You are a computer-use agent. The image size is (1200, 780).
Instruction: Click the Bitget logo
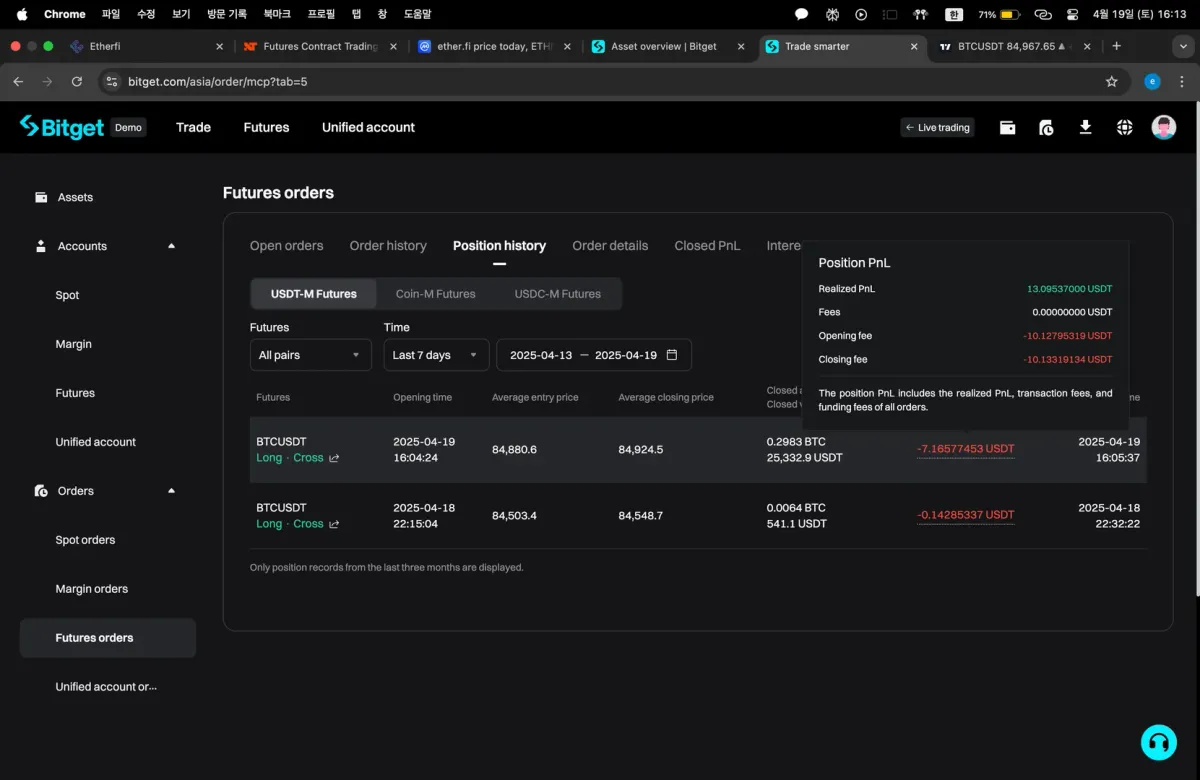62,127
